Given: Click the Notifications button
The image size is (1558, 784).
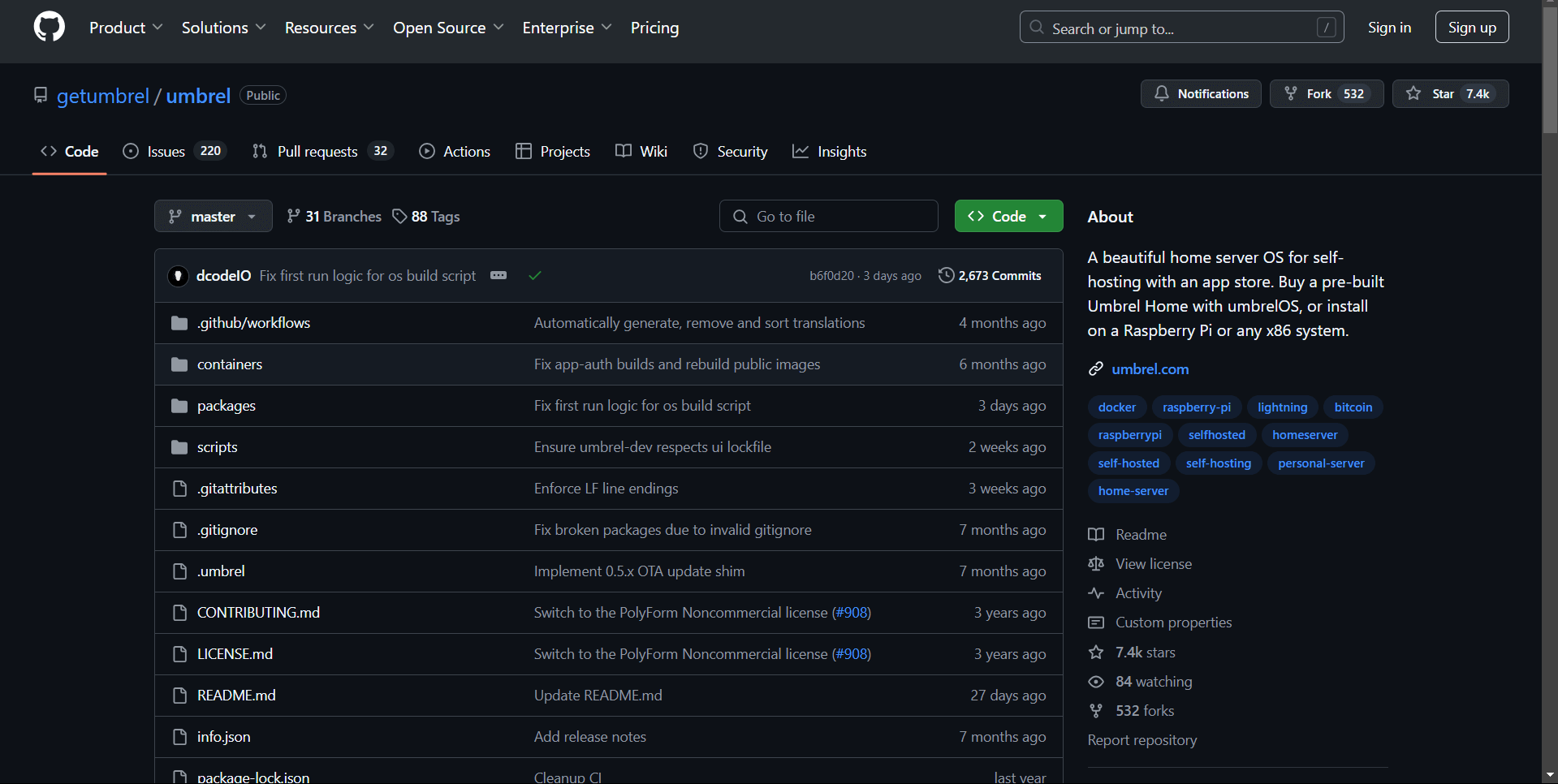Looking at the screenshot, I should click(x=1201, y=94).
